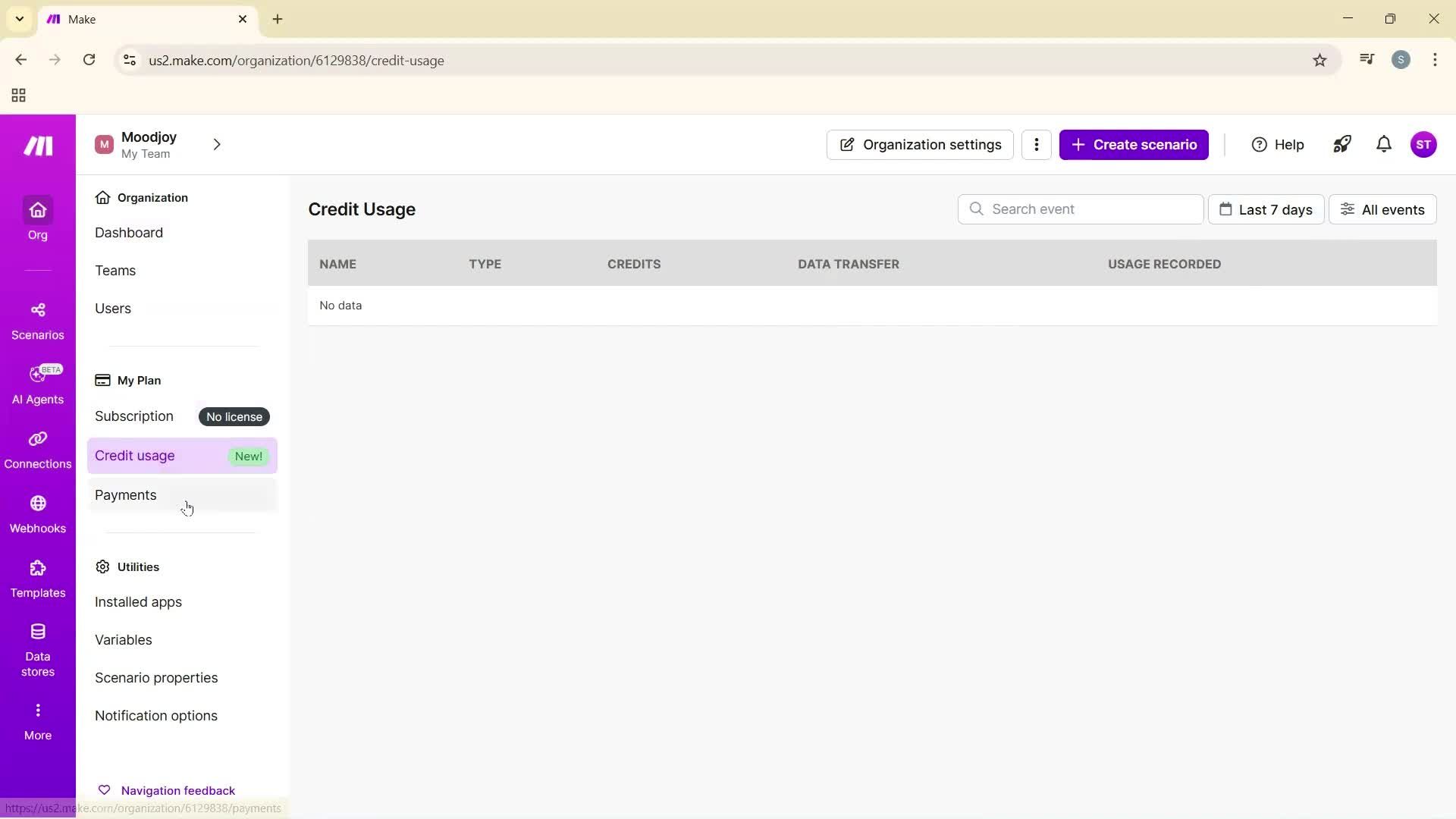Open notifications via bell icon

coord(1383,144)
